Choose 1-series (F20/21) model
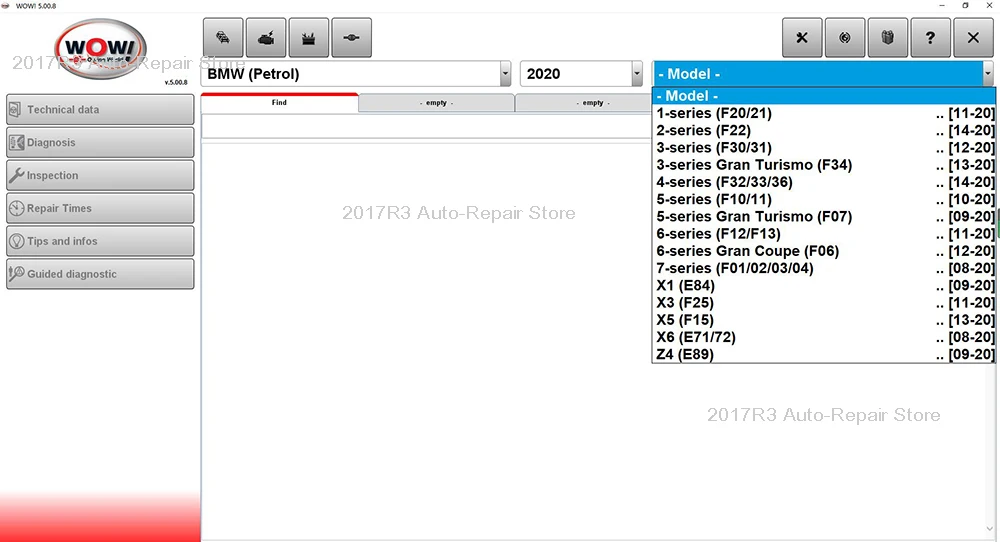 [x=823, y=113]
